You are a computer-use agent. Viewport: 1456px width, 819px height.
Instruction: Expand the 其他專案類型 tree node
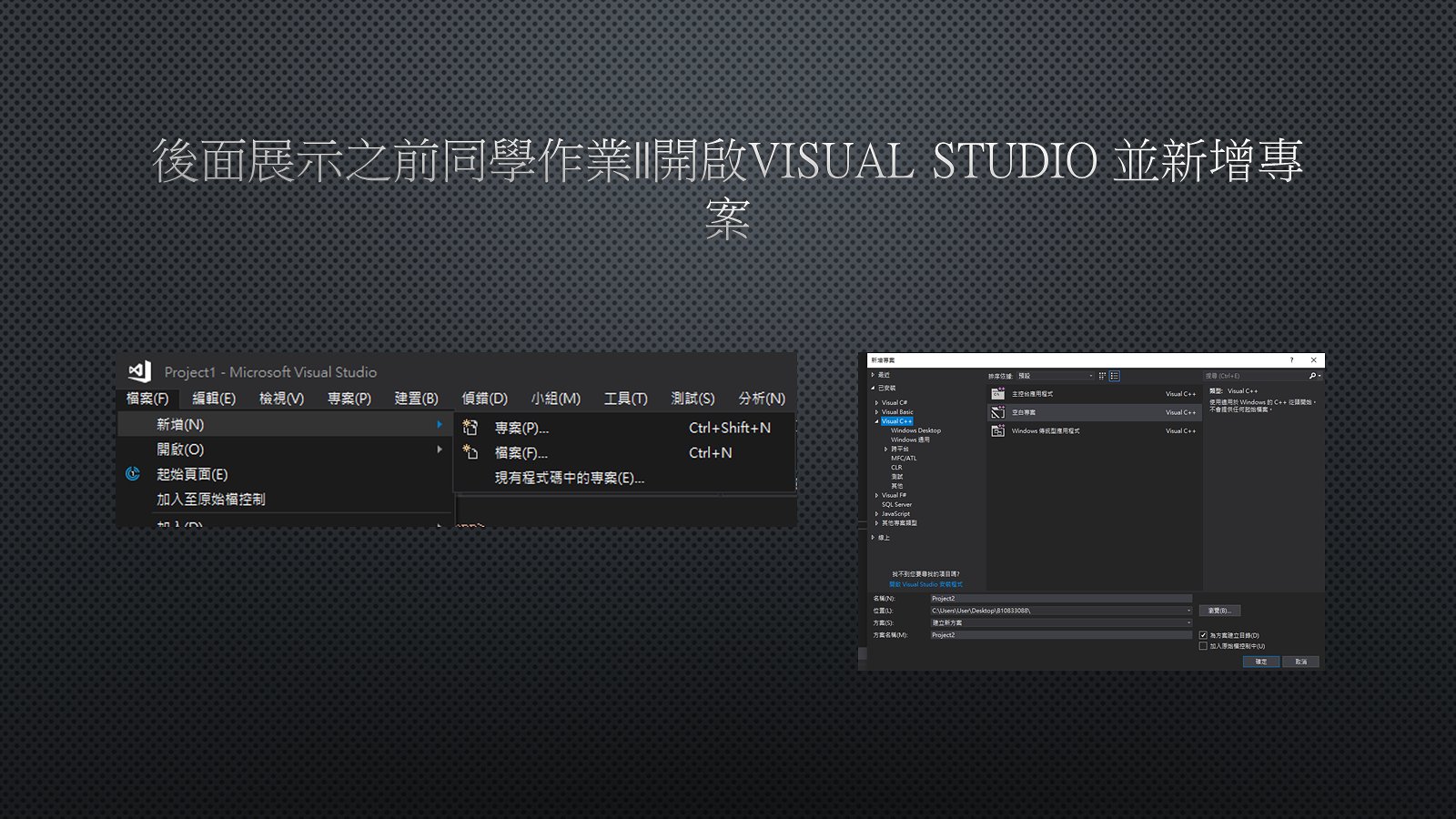877,523
